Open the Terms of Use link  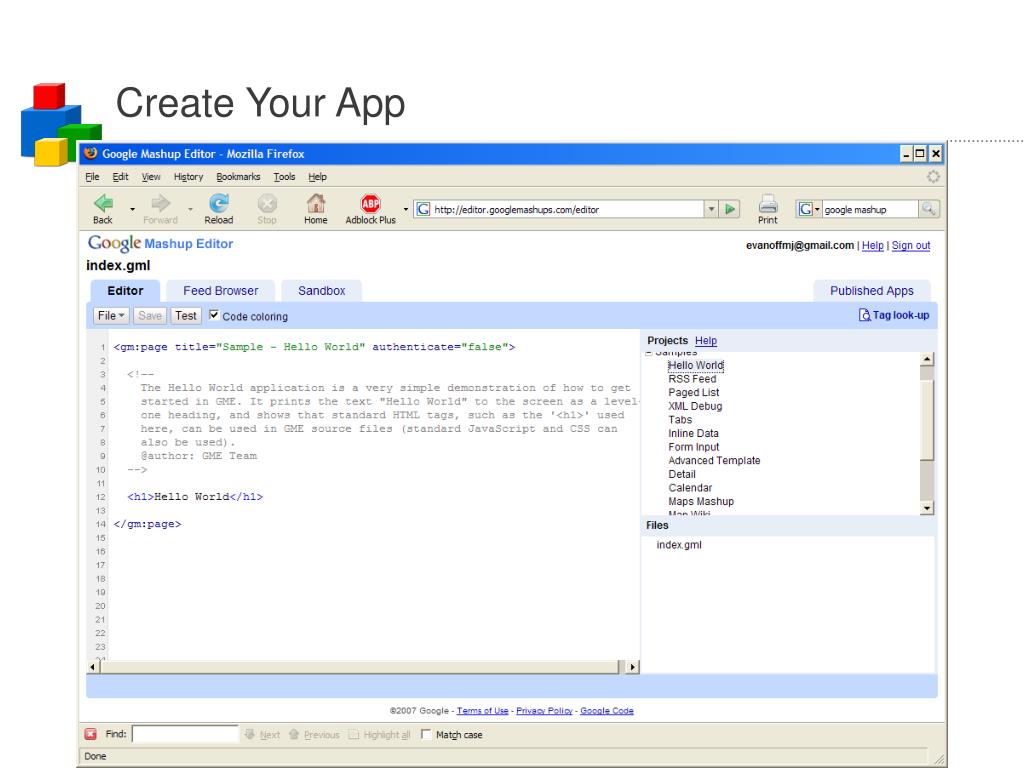coord(483,711)
